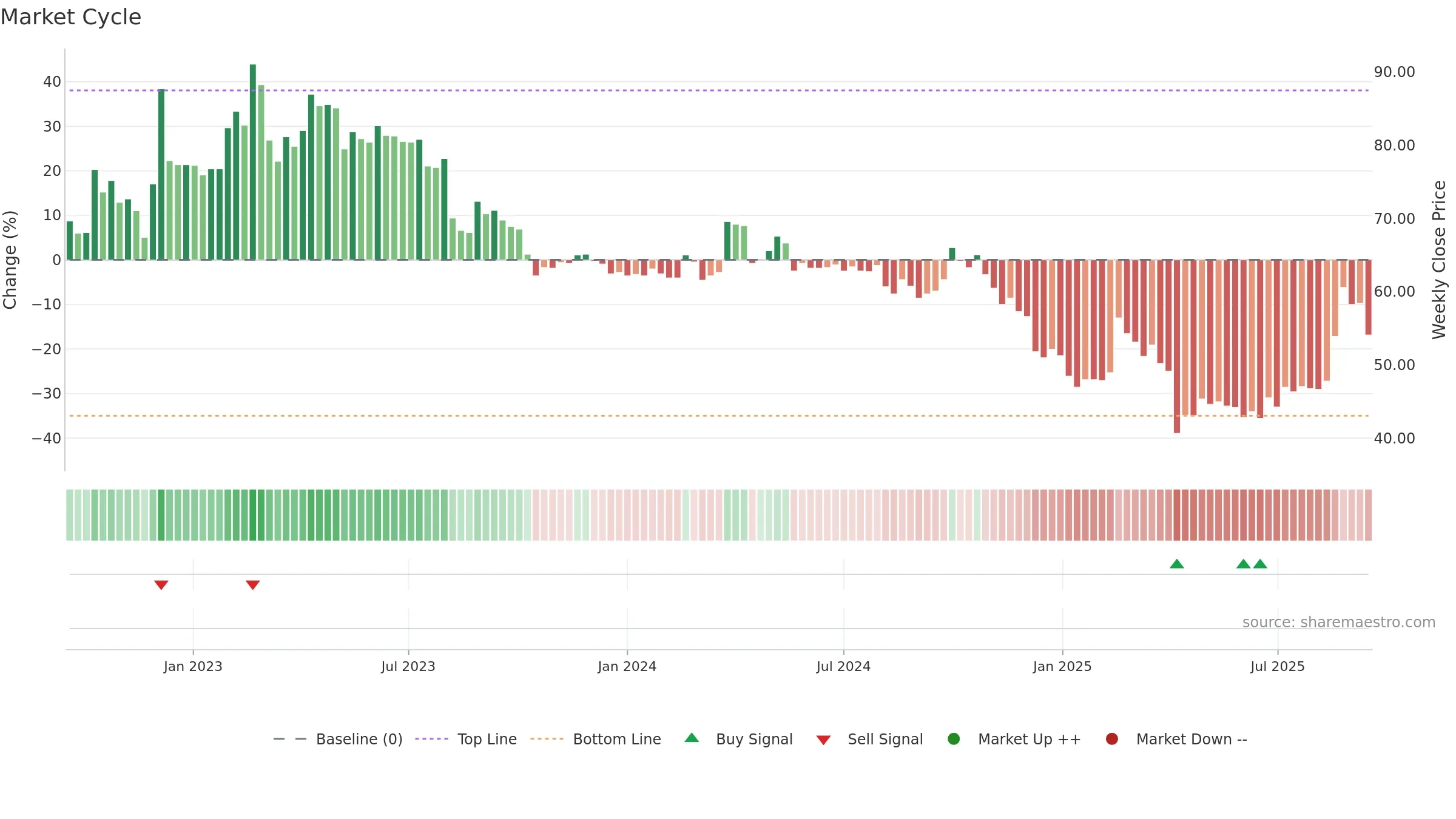
Task: Click the 40.00 right axis price label
Action: coord(1395,438)
